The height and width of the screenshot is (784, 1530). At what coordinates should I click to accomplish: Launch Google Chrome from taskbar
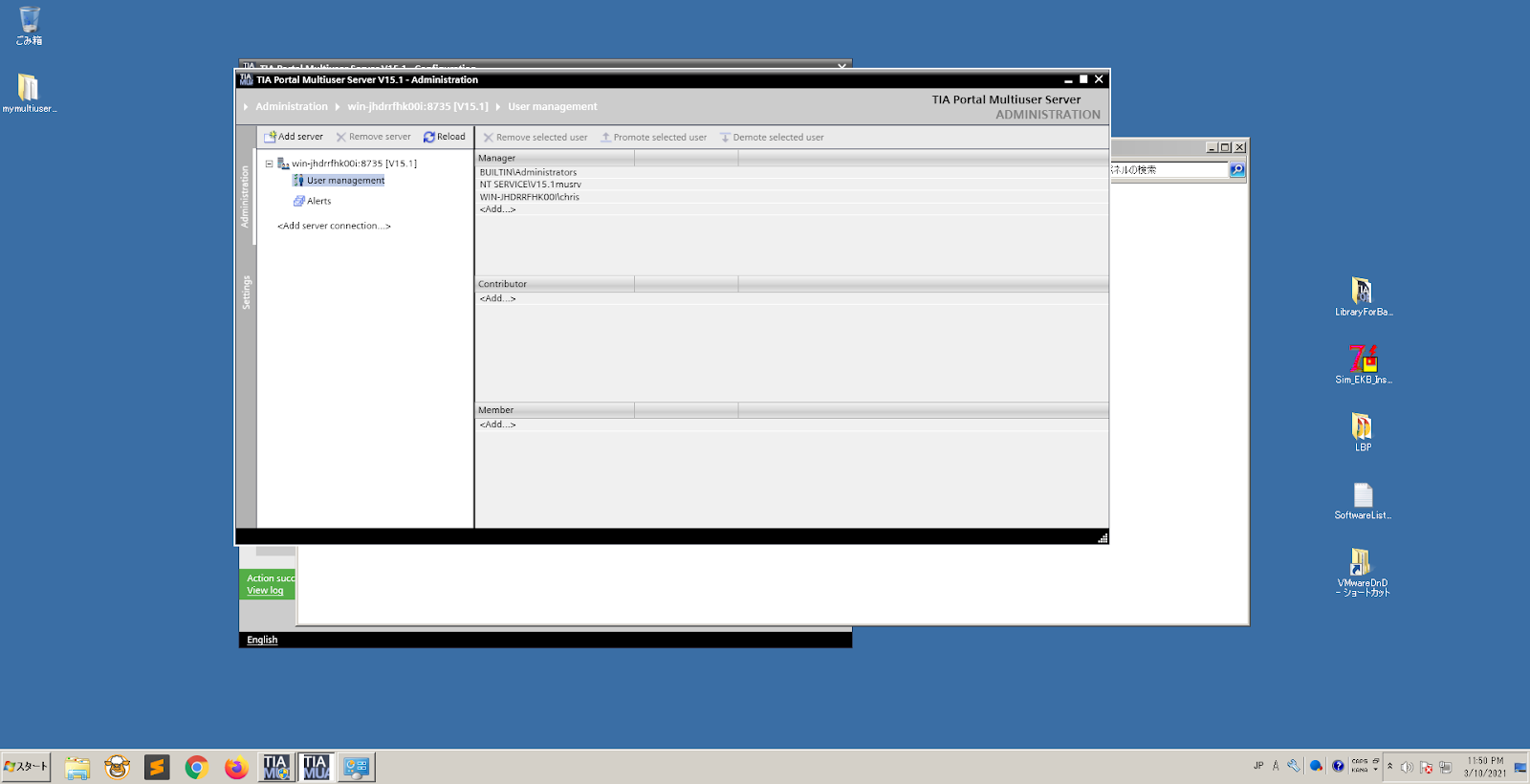pos(197,768)
